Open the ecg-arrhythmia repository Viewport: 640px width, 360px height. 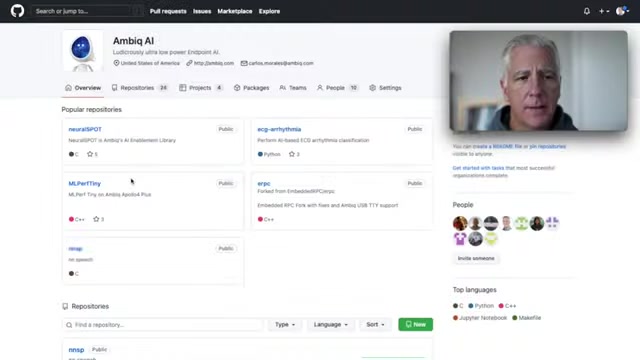(279, 129)
